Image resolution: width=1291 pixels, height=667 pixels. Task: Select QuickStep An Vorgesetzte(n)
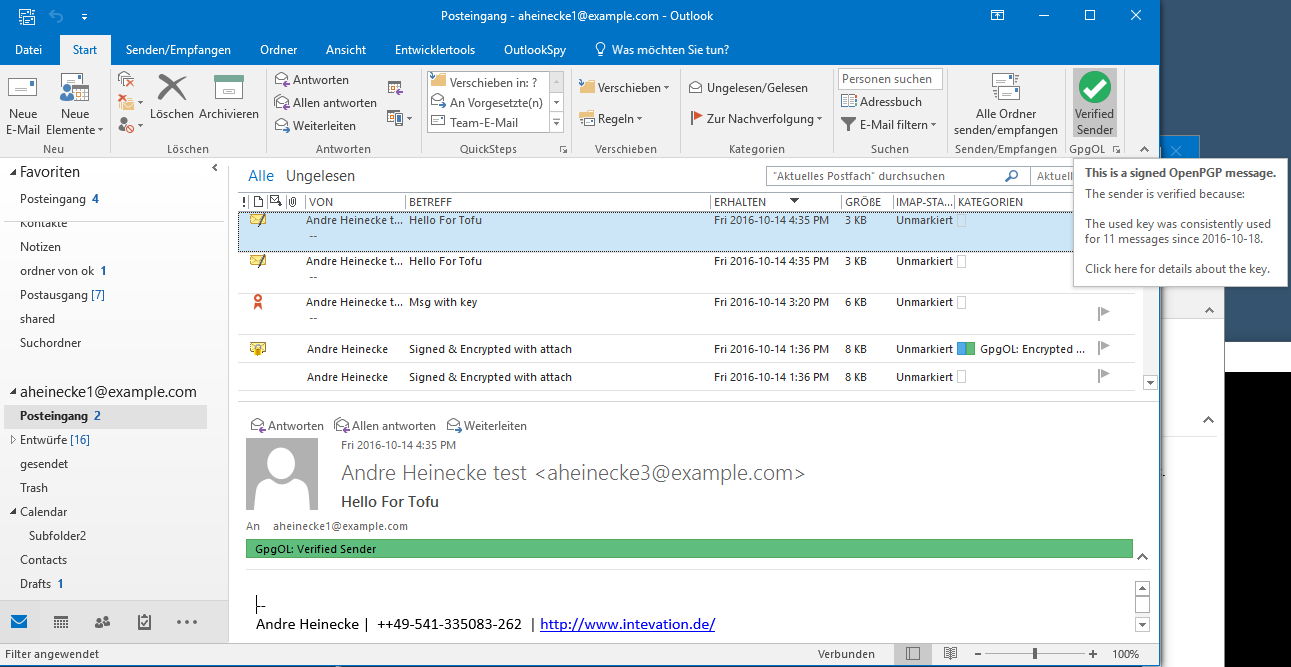tap(488, 102)
